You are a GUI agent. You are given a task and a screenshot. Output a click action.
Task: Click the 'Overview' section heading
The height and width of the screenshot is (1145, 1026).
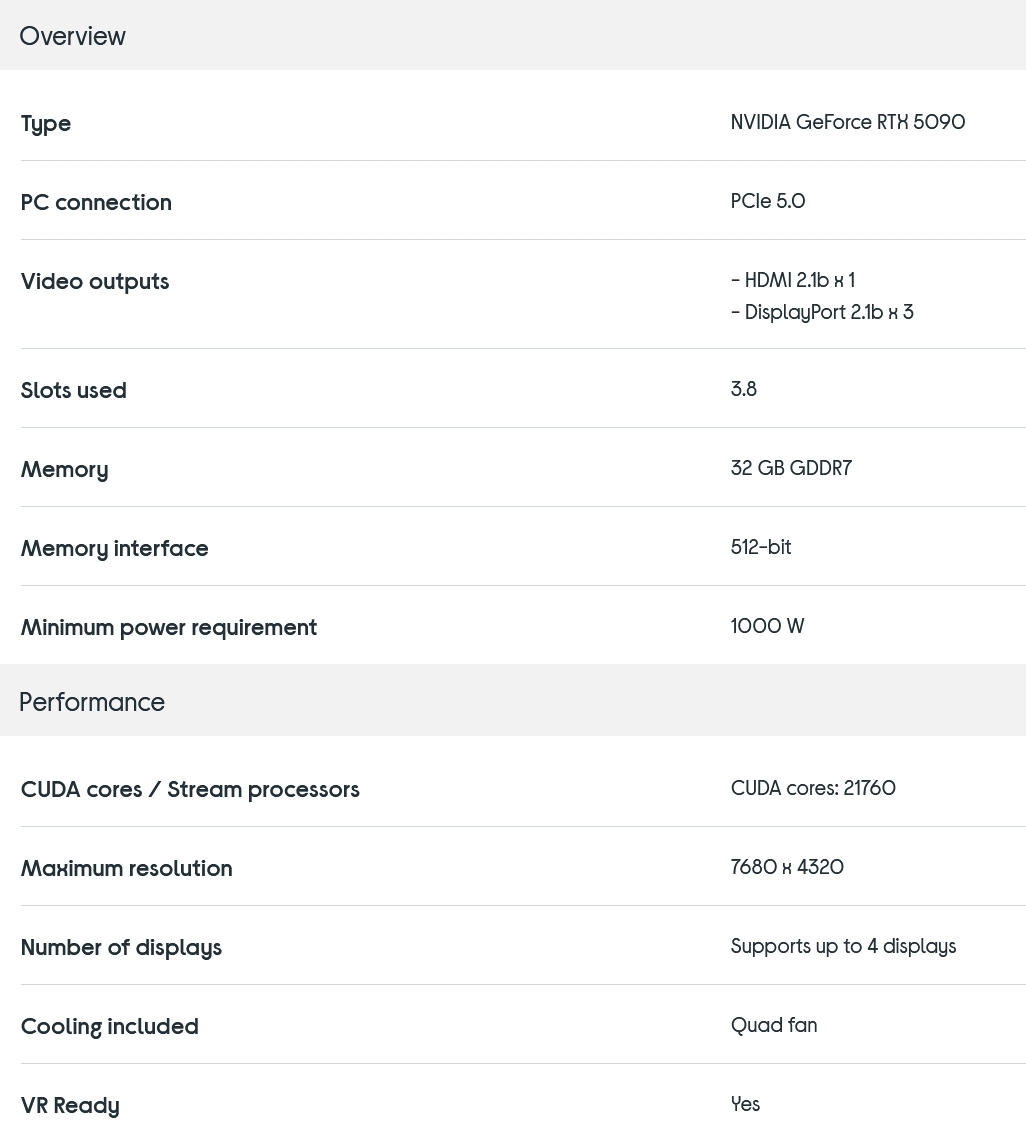coord(72,36)
